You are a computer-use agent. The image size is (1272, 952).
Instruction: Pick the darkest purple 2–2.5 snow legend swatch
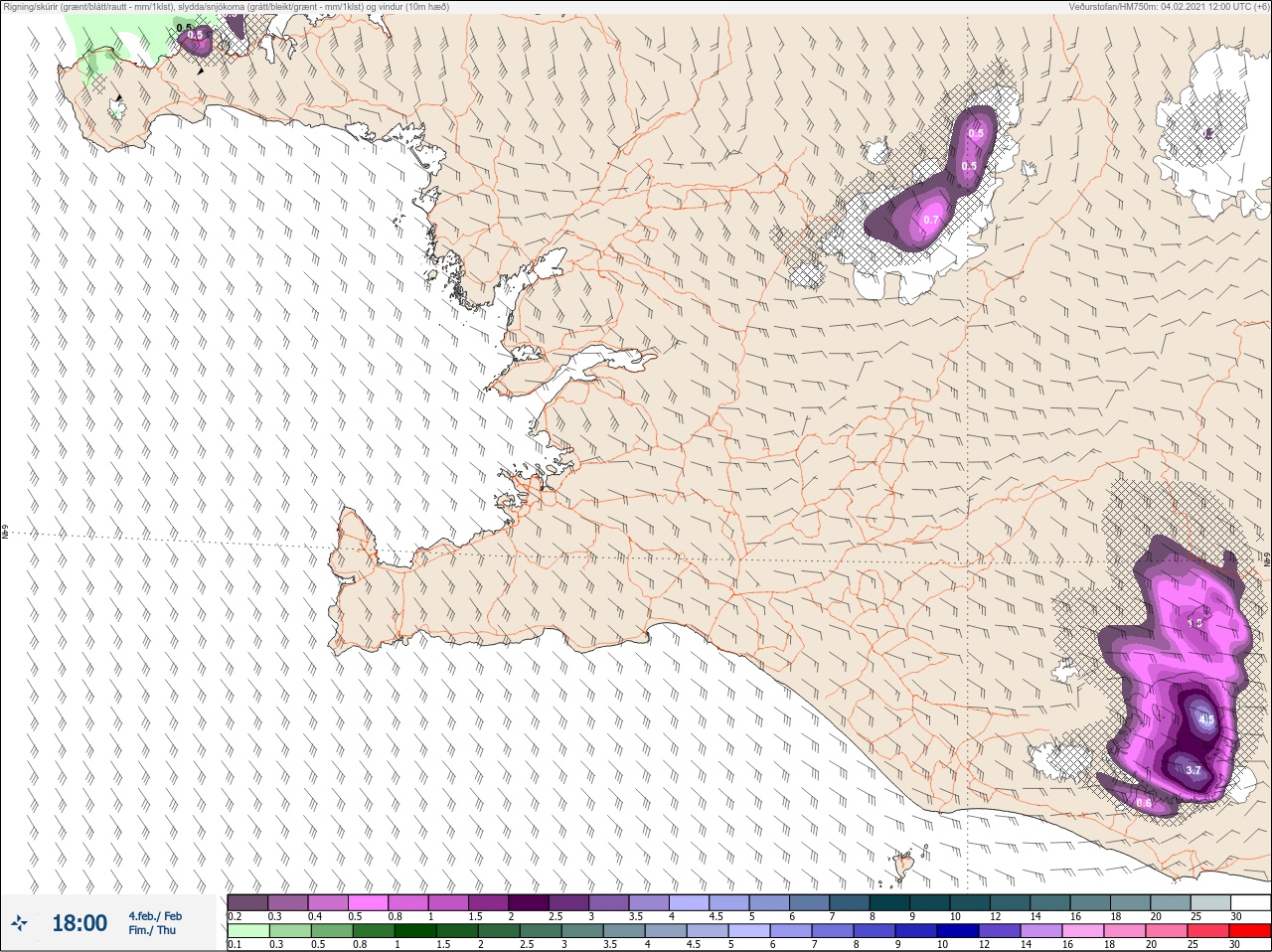pos(529,902)
